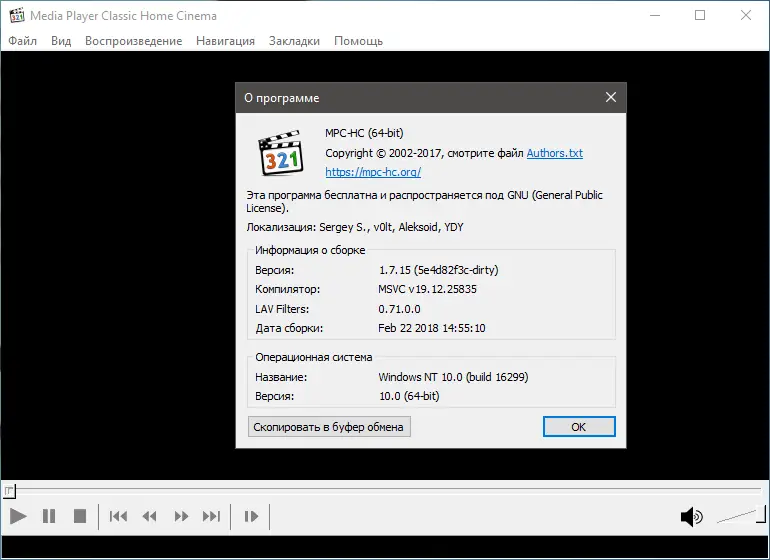Click OS version value 10.0 (64-bit)
The image size is (770, 560).
click(409, 396)
